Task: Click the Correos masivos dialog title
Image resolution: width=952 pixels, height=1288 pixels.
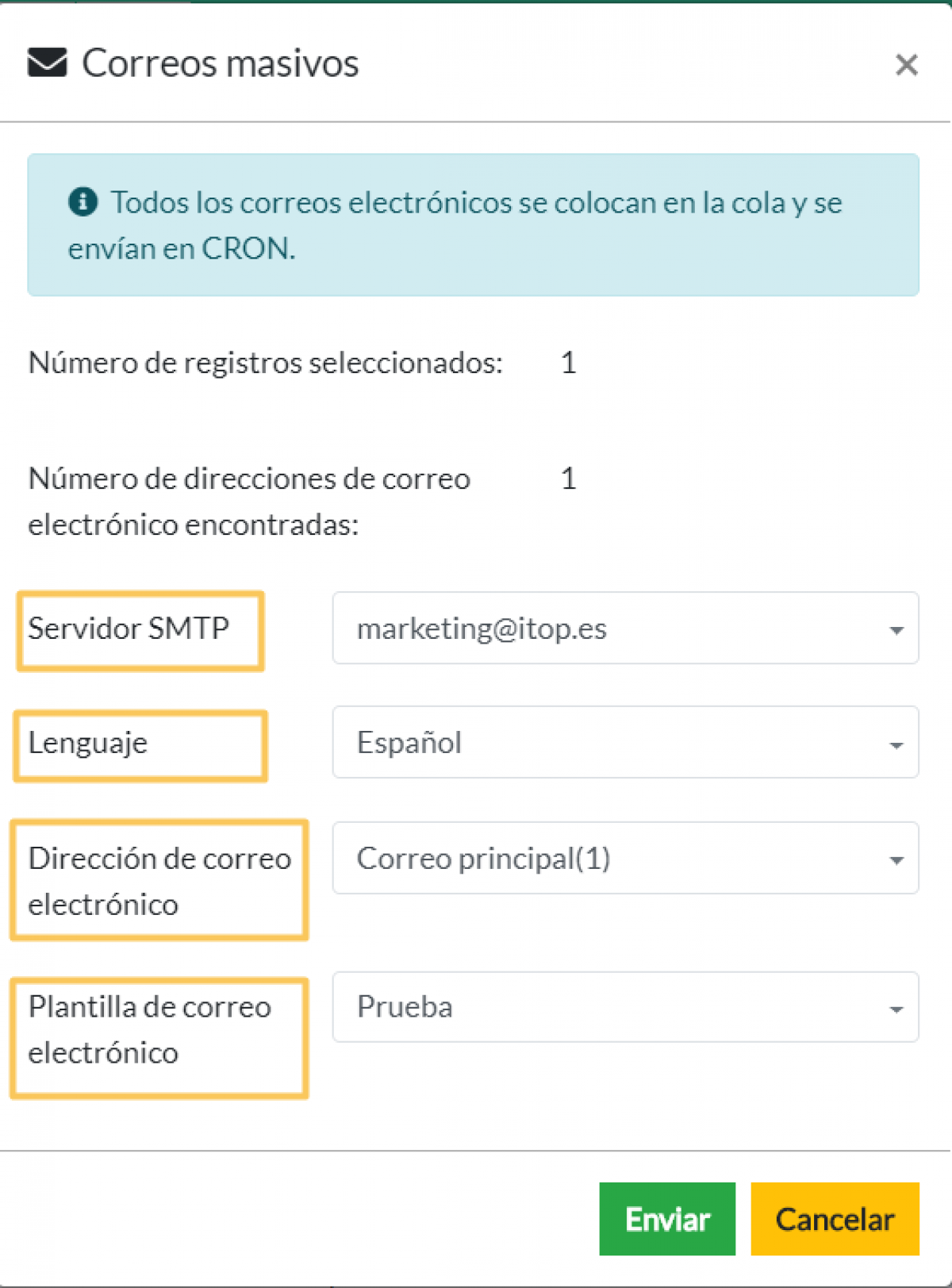Action: 220,63
